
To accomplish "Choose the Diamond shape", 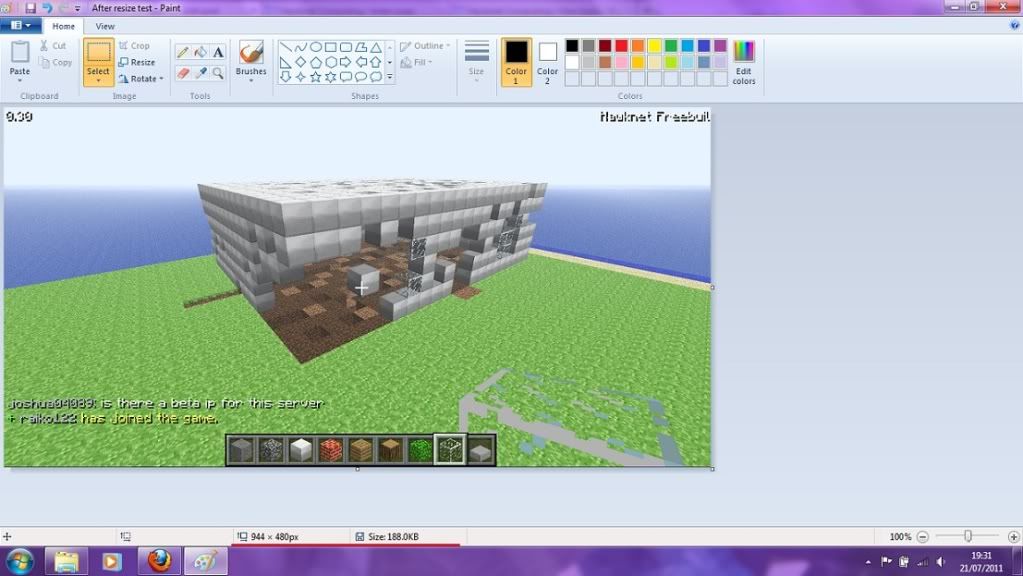I will 300,62.
